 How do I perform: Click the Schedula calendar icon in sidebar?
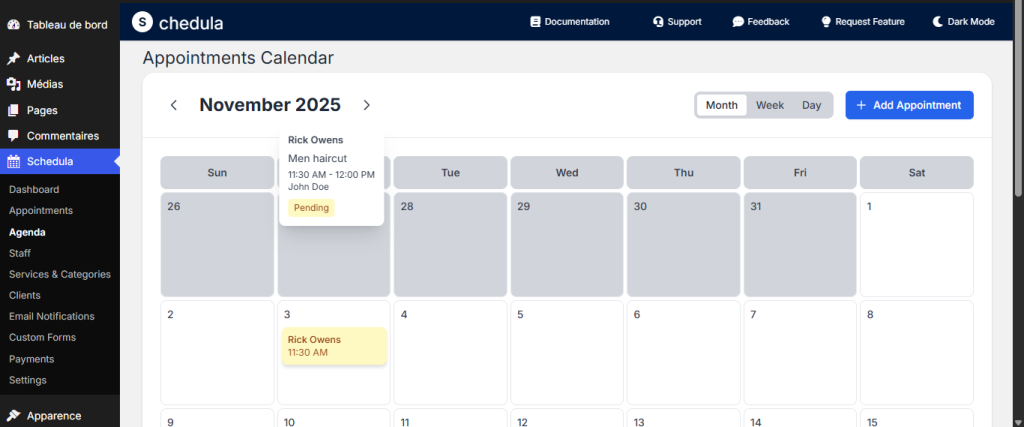14,161
